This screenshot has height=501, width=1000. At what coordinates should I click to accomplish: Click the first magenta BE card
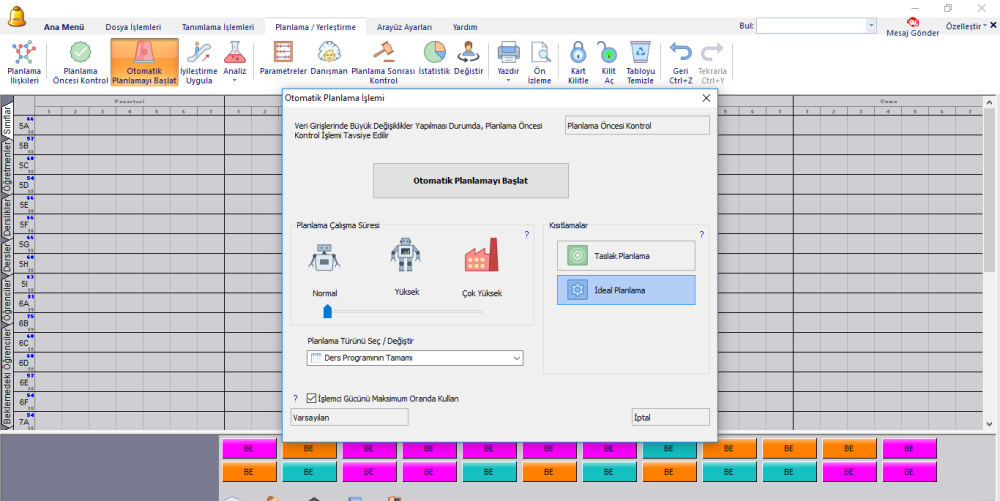pyautogui.click(x=249, y=448)
